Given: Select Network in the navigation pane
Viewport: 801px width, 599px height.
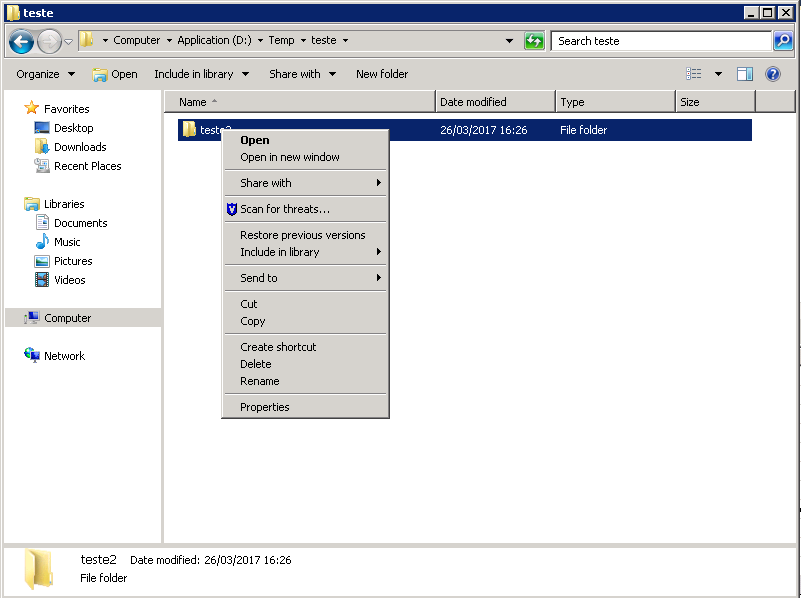Looking at the screenshot, I should [64, 356].
